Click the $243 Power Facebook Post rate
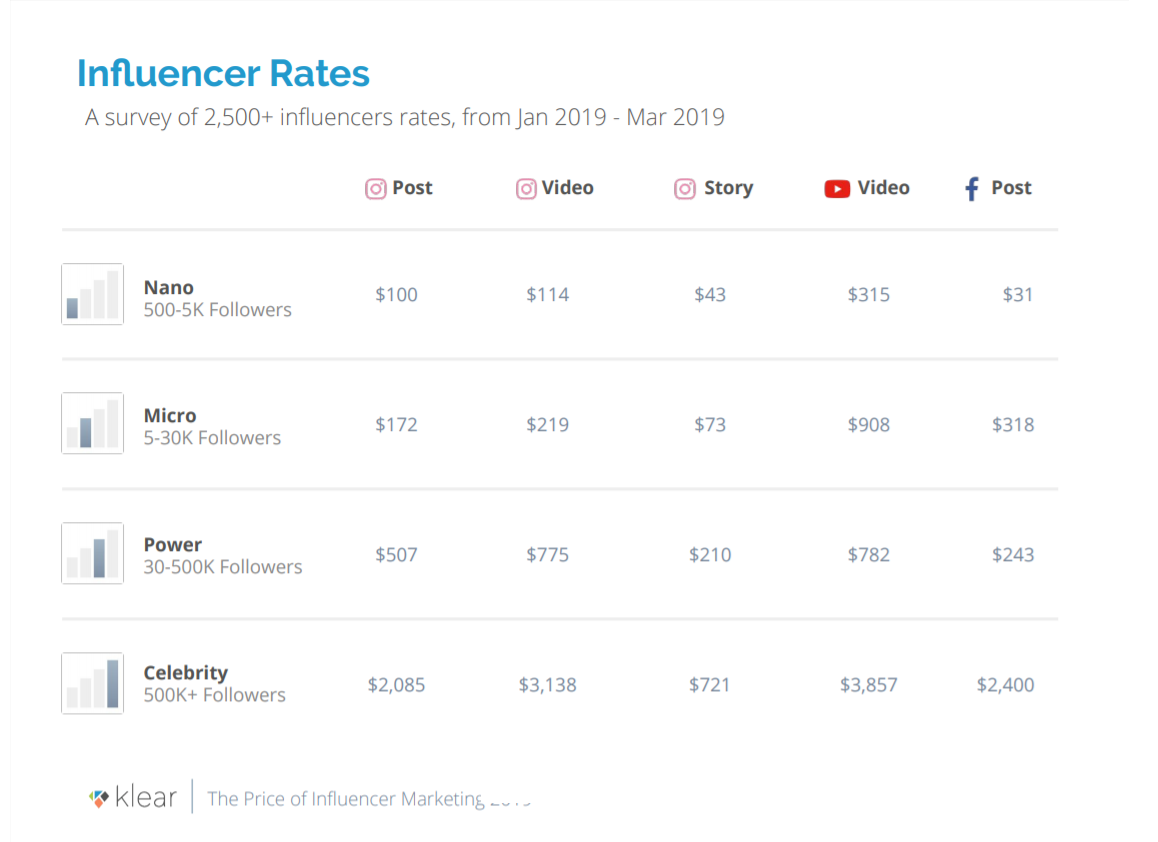Viewport: 1158px width, 842px height. pyautogui.click(x=1012, y=555)
